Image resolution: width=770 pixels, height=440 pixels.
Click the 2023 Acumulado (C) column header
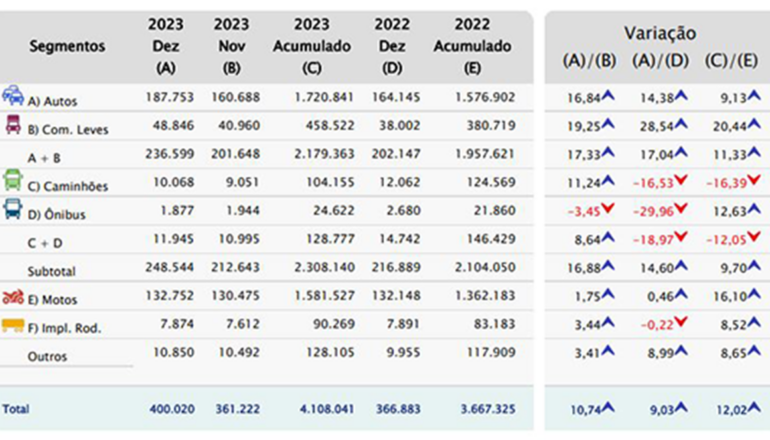coord(311,47)
